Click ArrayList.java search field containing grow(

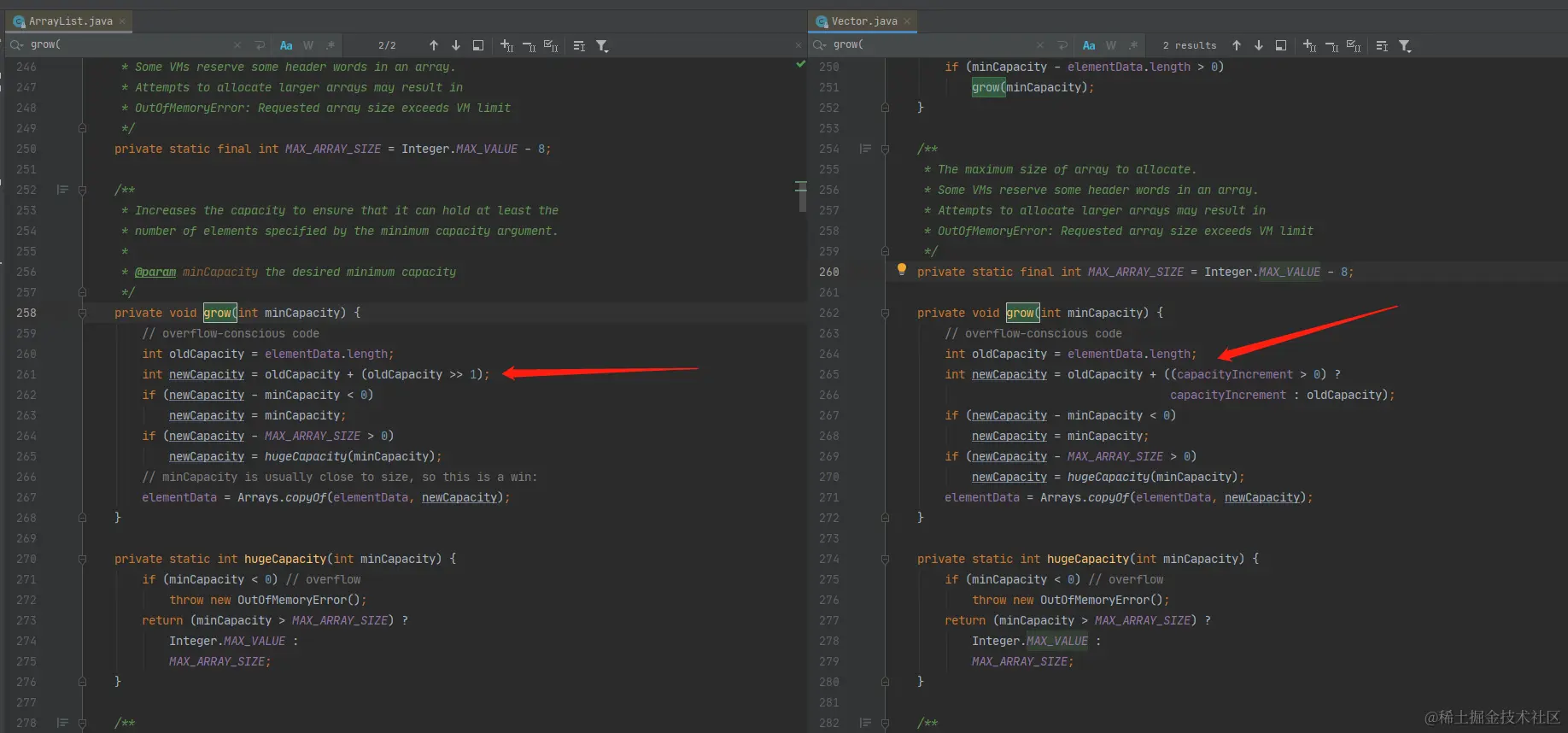pyautogui.click(x=128, y=45)
